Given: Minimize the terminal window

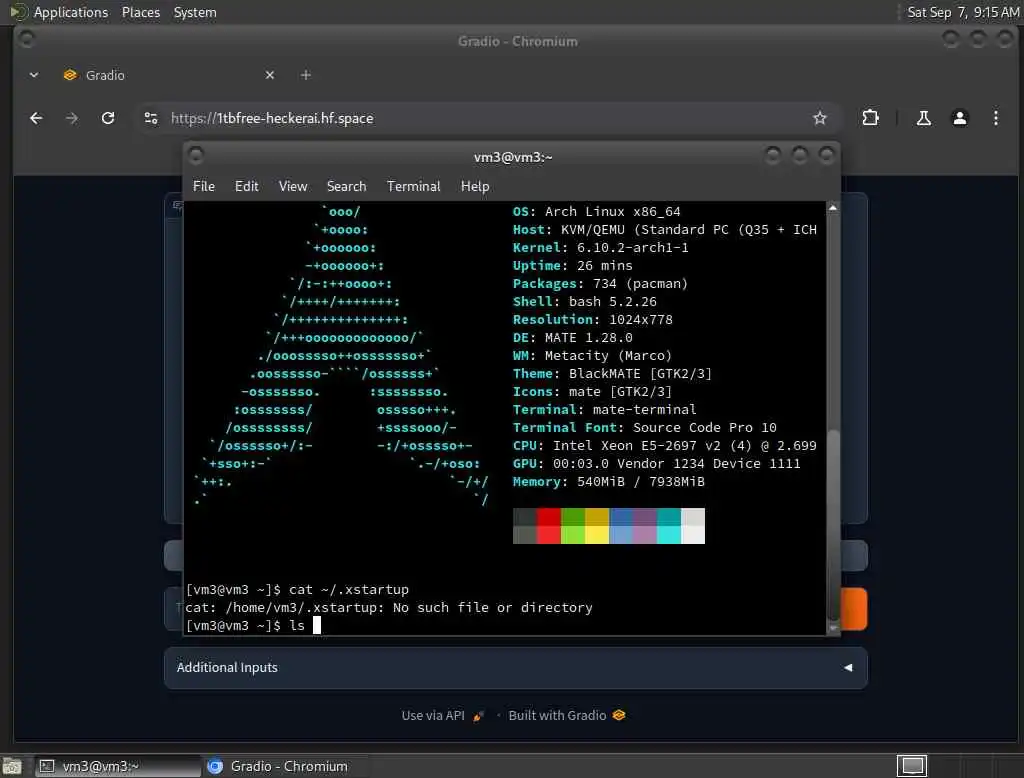Looking at the screenshot, I should 773,155.
